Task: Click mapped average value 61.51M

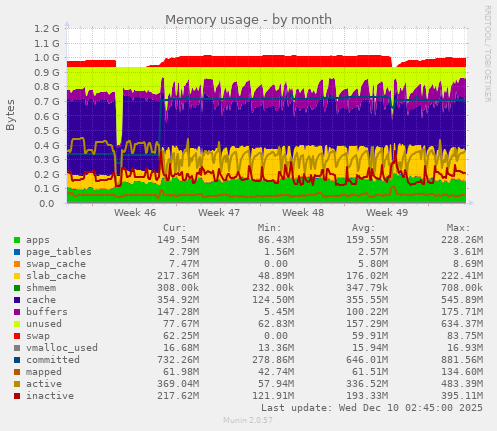Action: tap(370, 372)
